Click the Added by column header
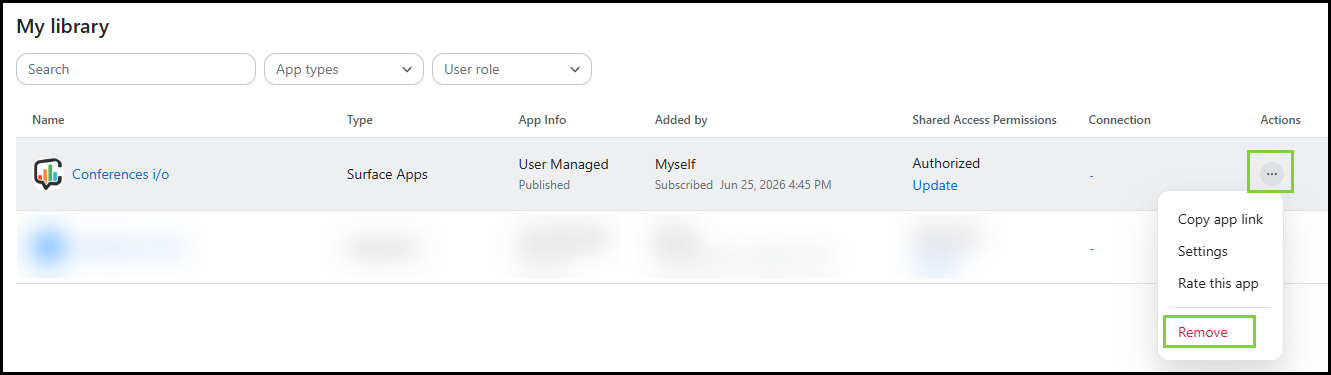 (x=681, y=119)
